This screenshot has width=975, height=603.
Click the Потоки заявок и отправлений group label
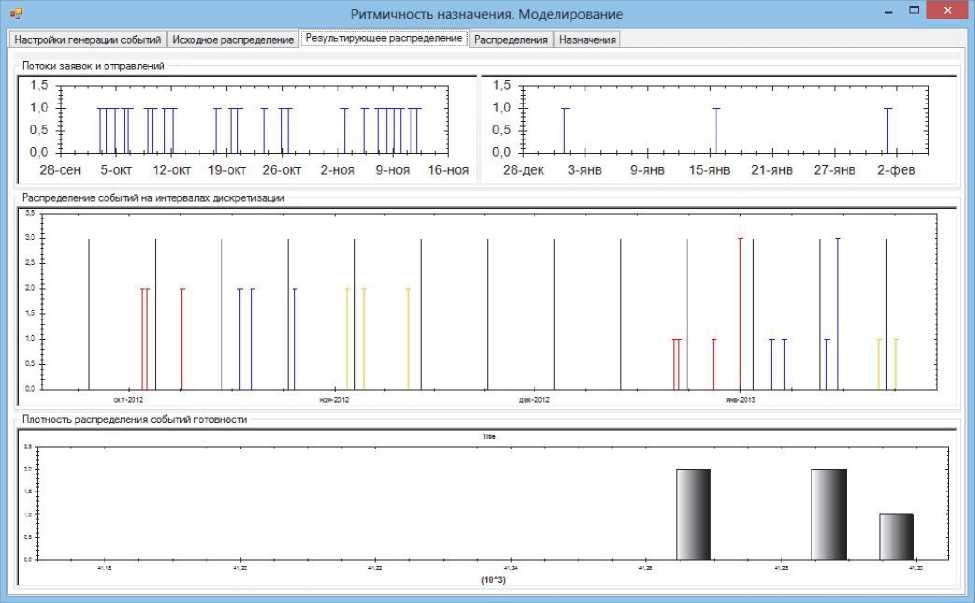click(93, 66)
